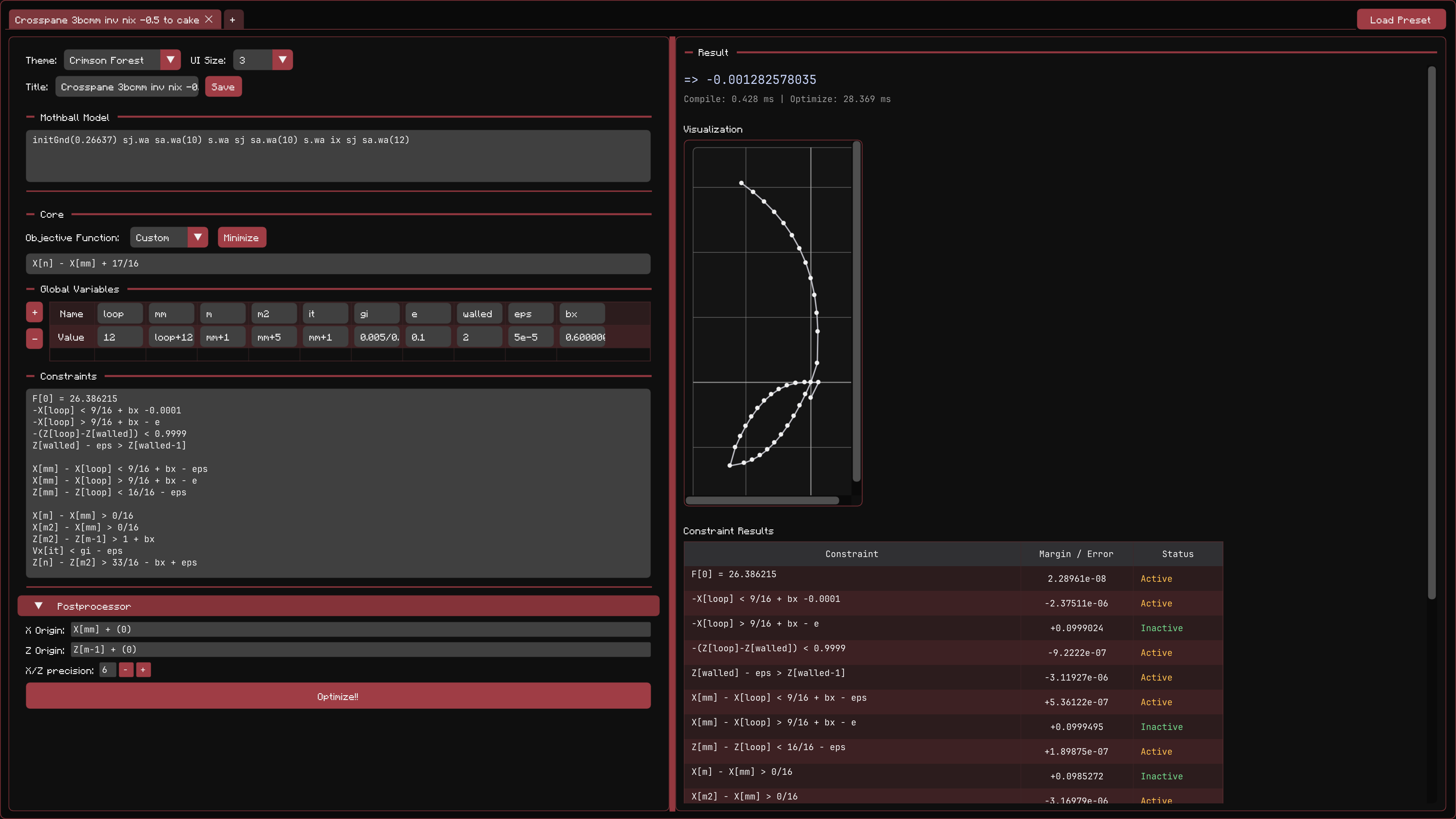Screen dimensions: 1456x819
Task: Select the 'mm' variable name cell
Action: point(171,314)
